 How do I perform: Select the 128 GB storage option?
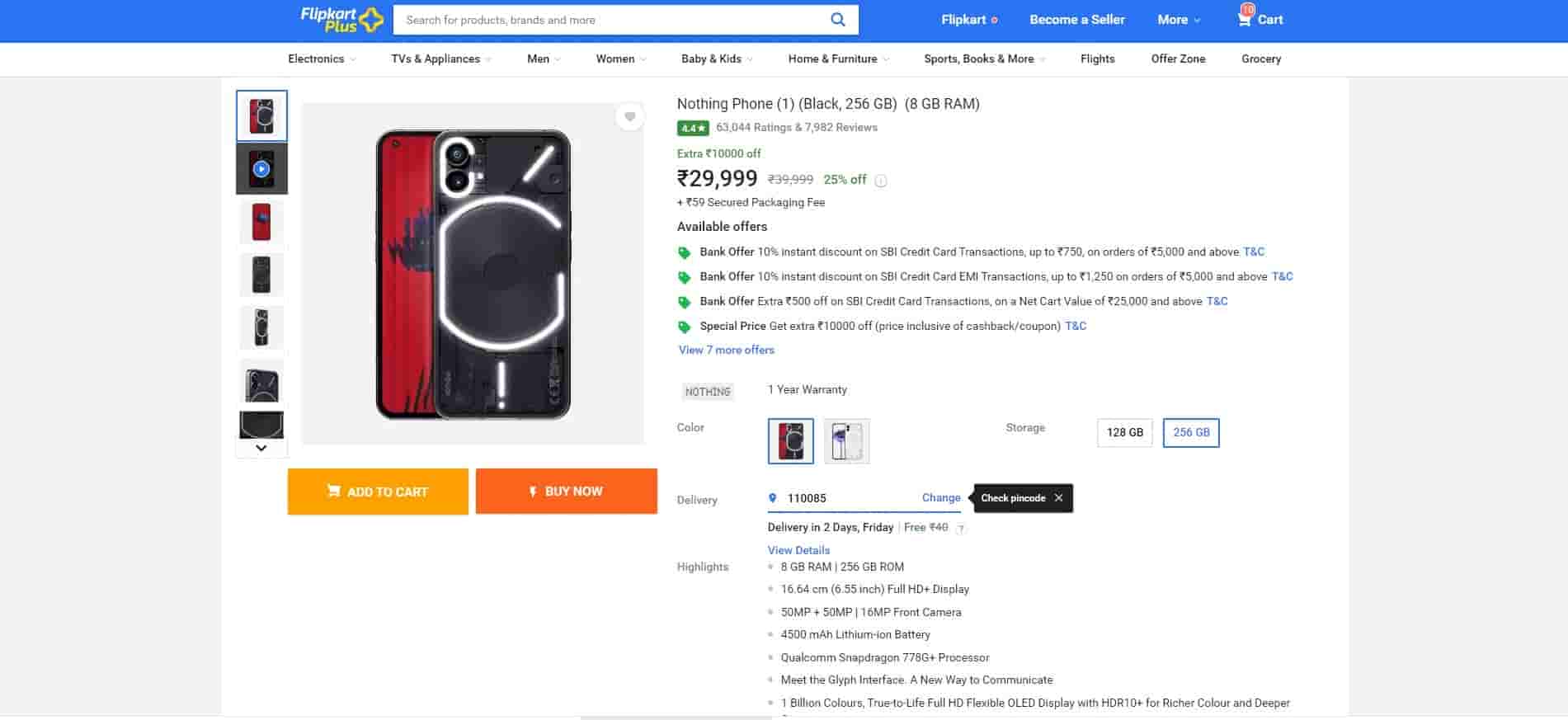[1124, 432]
